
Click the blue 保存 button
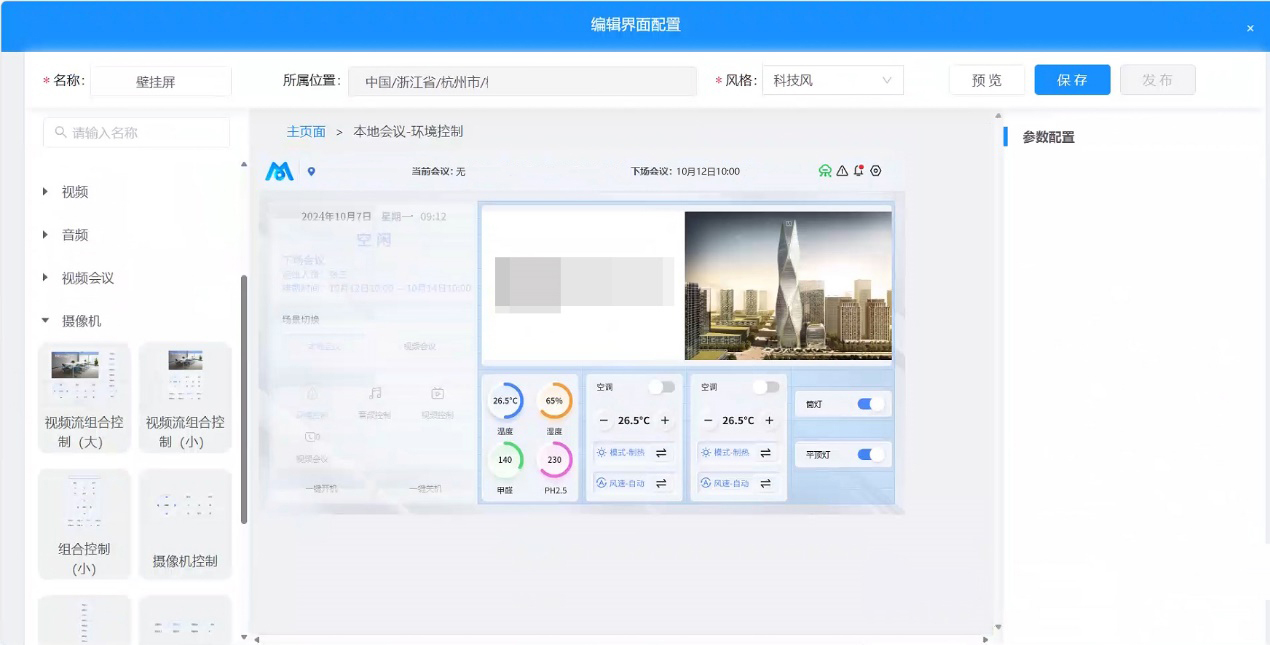click(x=1072, y=80)
